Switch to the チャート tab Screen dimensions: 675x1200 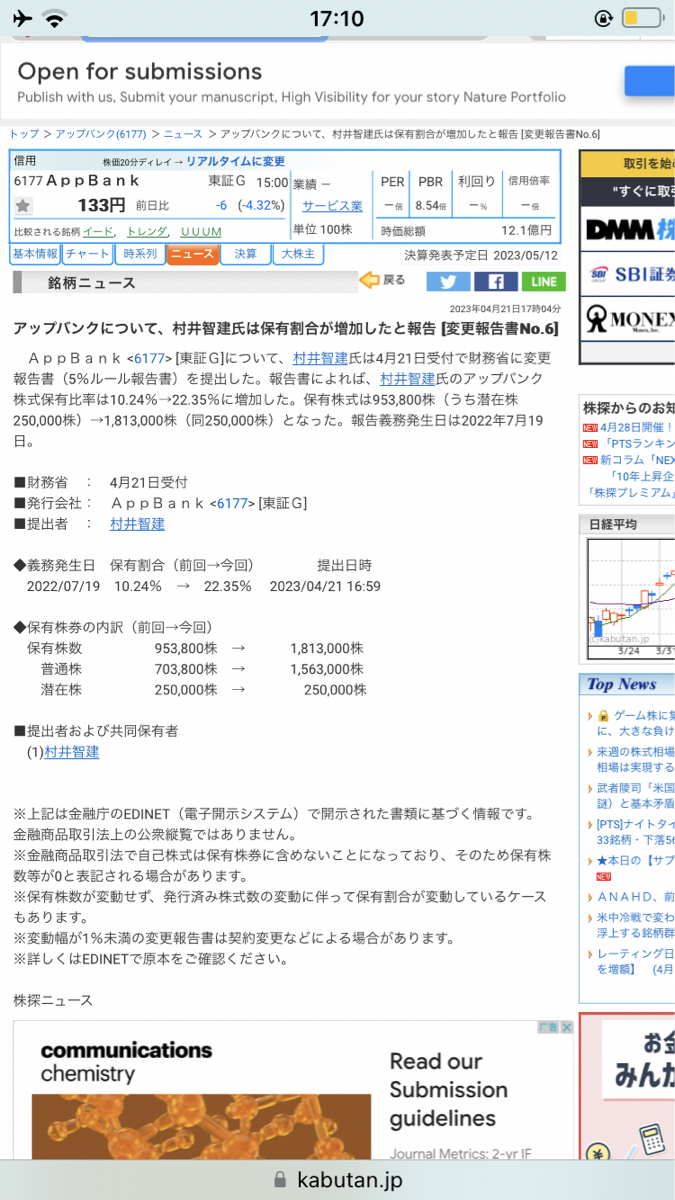tap(87, 254)
